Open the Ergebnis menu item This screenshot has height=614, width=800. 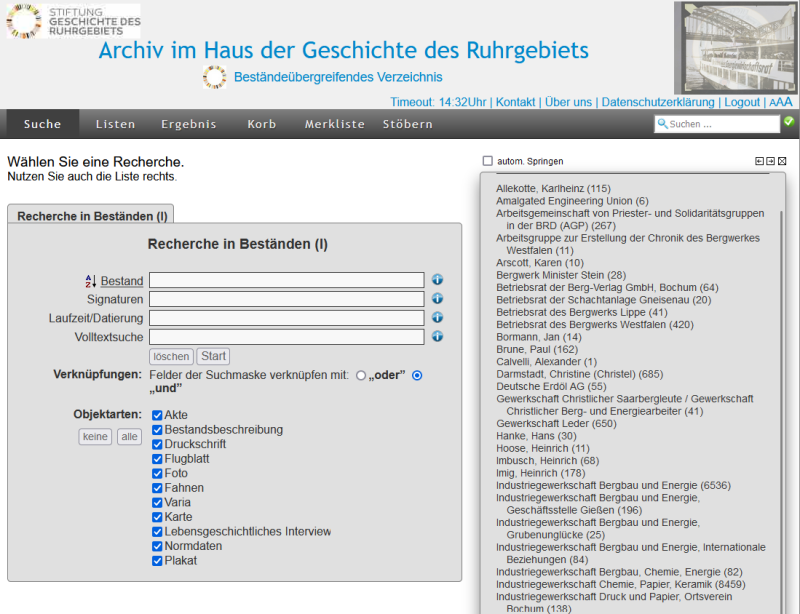point(189,124)
